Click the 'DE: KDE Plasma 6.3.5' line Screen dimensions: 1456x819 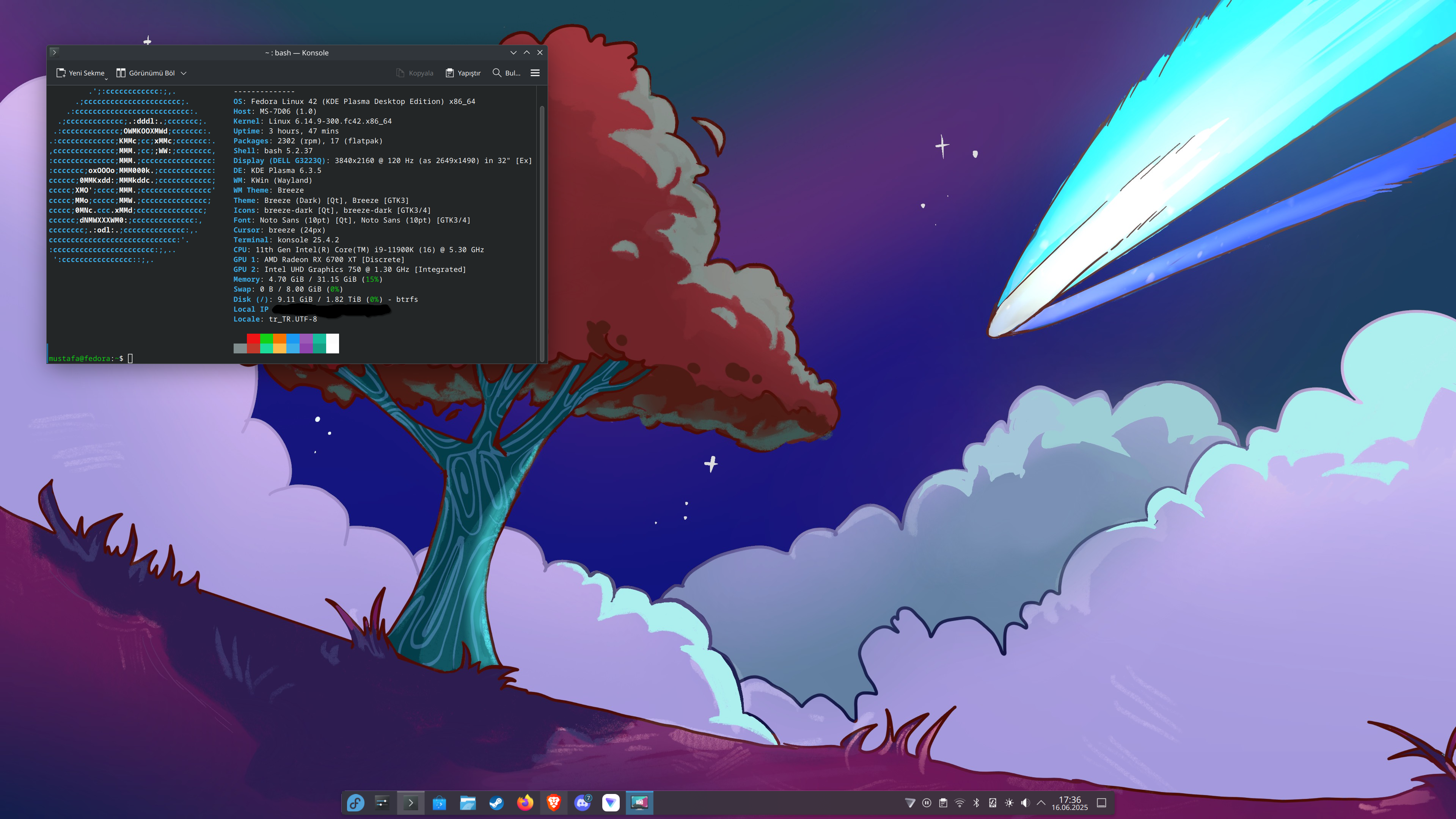278,171
